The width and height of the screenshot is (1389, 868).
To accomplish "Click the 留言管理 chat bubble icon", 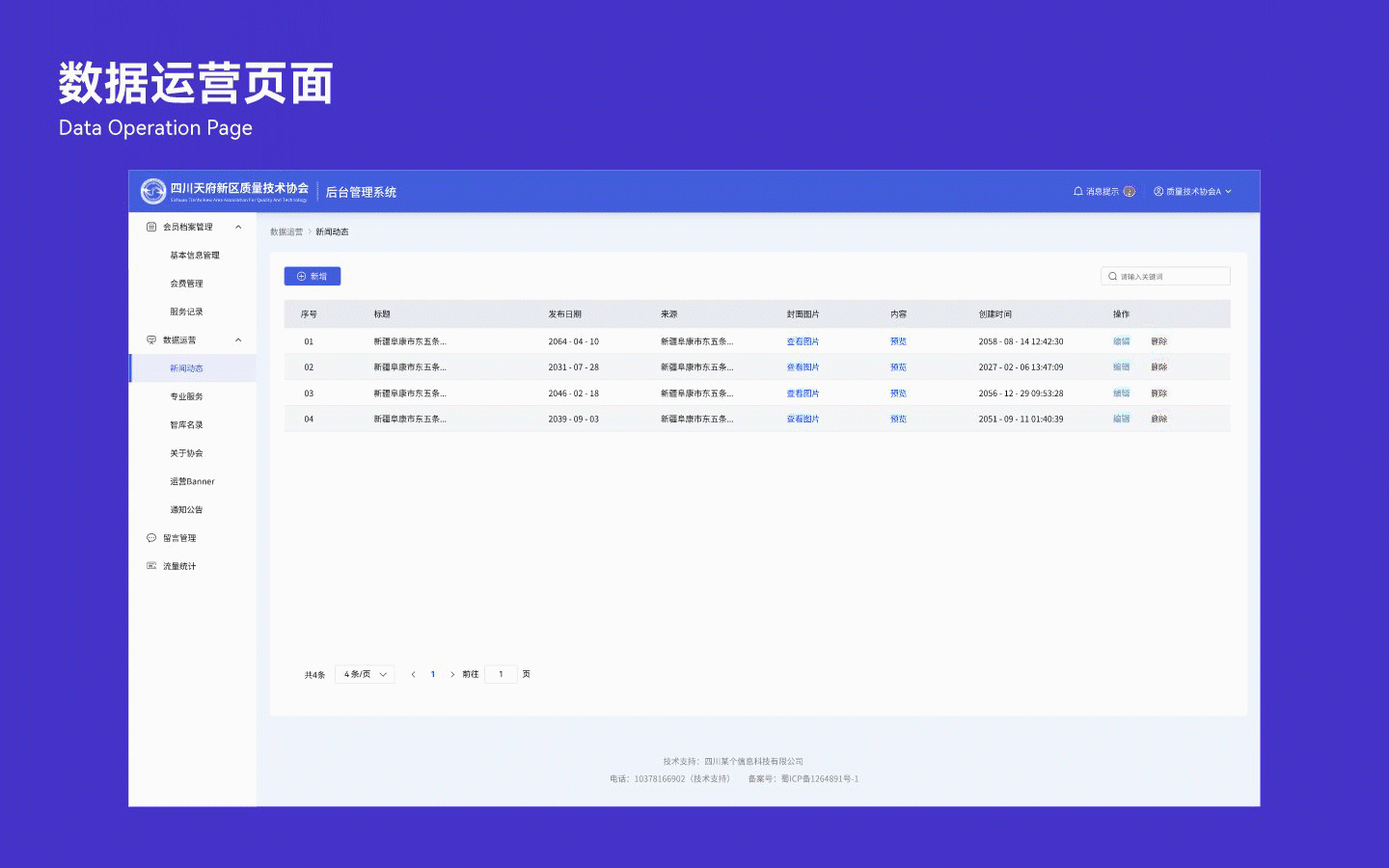I will (151, 538).
